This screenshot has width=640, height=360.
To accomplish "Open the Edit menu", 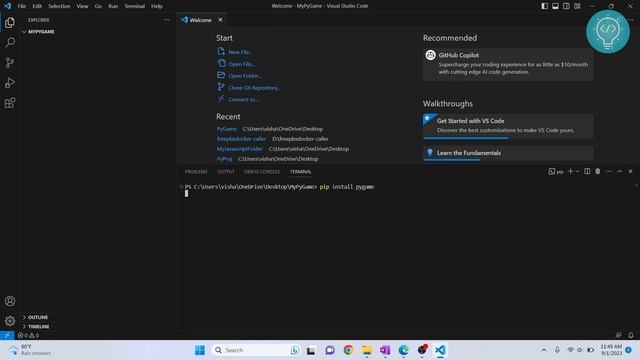I will (x=37, y=6).
